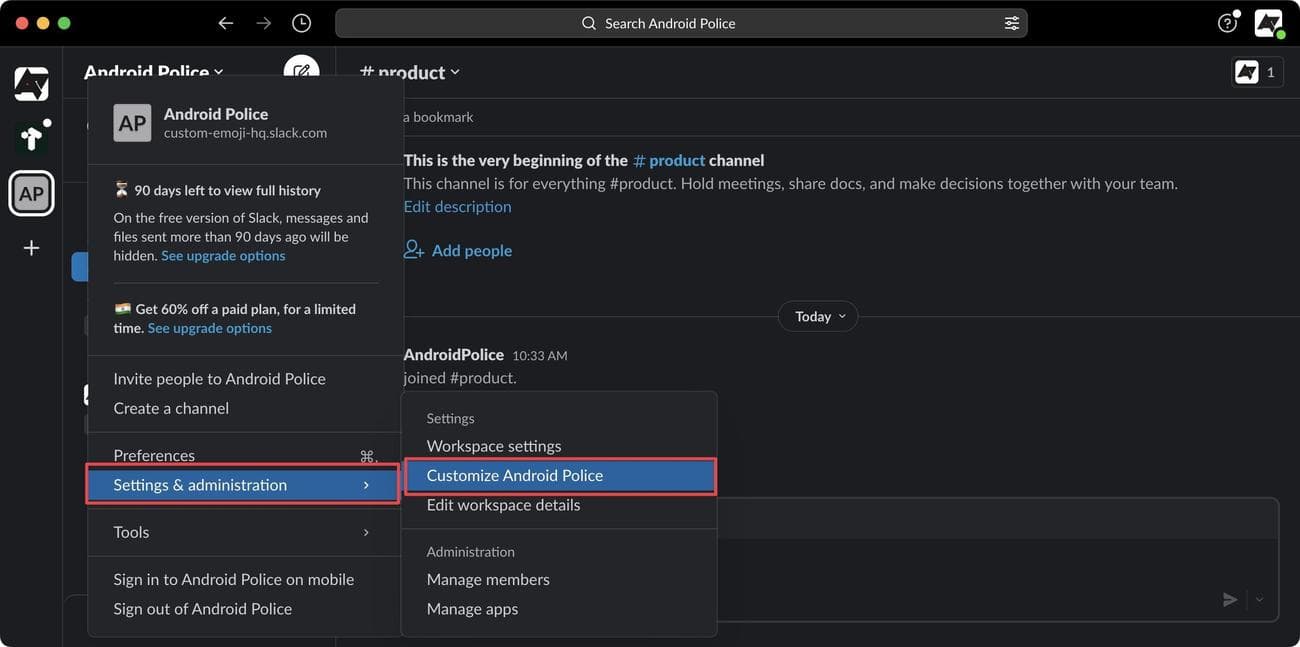The image size is (1300, 647).
Task: Click the plus icon to add a workspace
Action: pyautogui.click(x=30, y=247)
